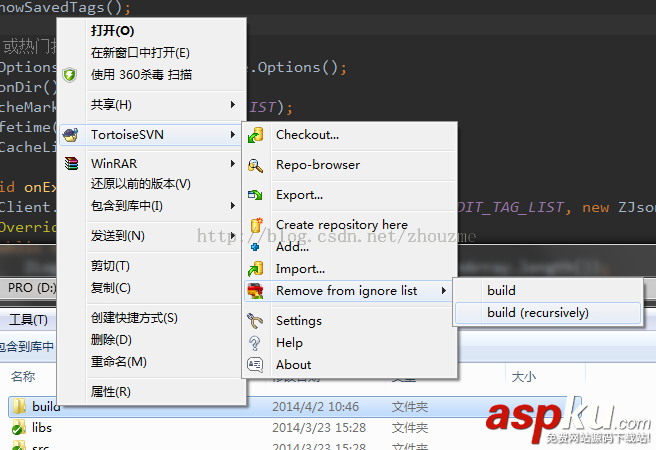656x450 pixels.
Task: Click the libs folder icon with checkmark
Action: tap(18, 428)
